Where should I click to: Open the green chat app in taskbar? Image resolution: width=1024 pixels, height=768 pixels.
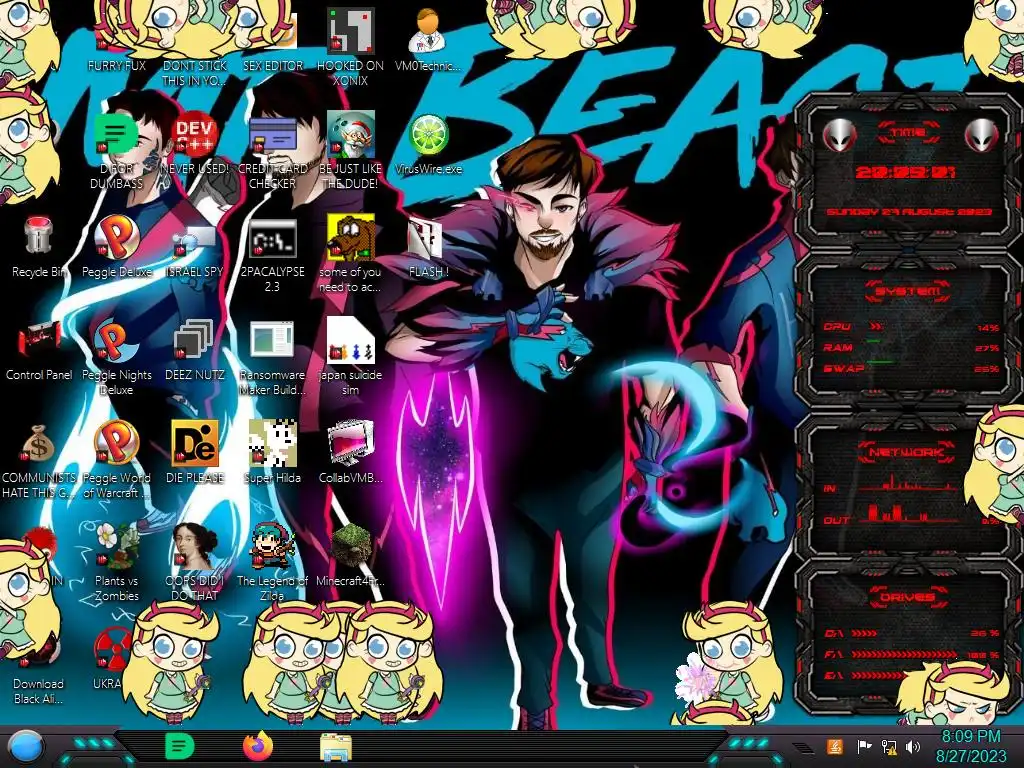click(x=180, y=746)
